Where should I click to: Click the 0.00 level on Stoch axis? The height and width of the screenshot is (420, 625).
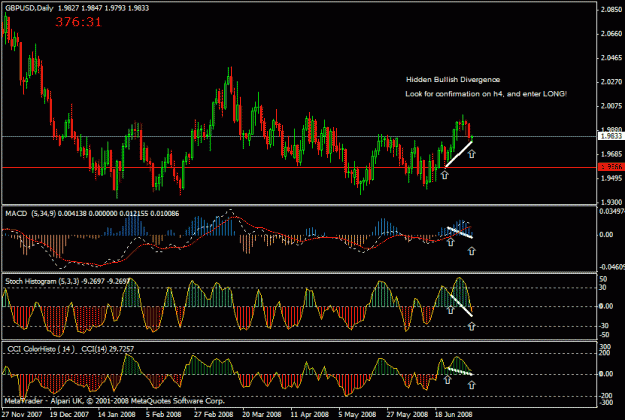point(606,306)
